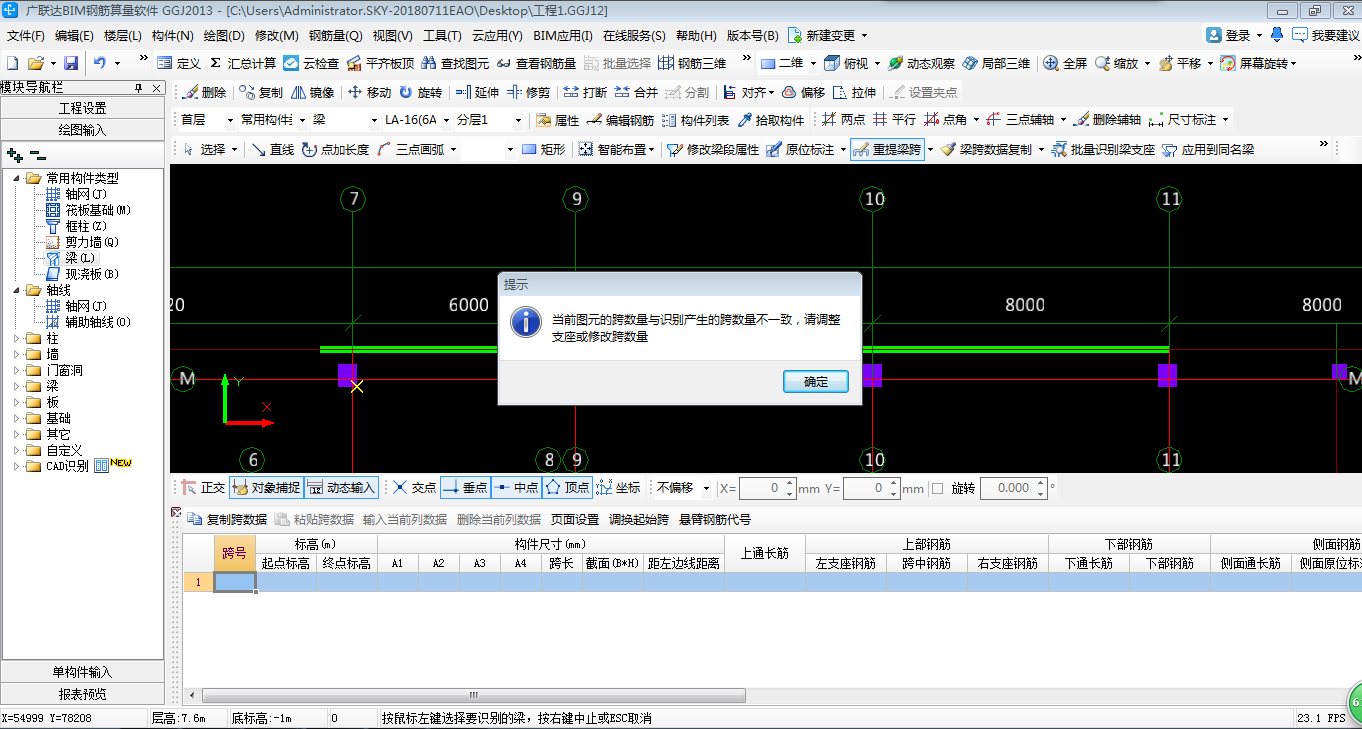Enable the 旋转 rotation checkbox
Image resolution: width=1362 pixels, height=729 pixels.
tap(937, 489)
